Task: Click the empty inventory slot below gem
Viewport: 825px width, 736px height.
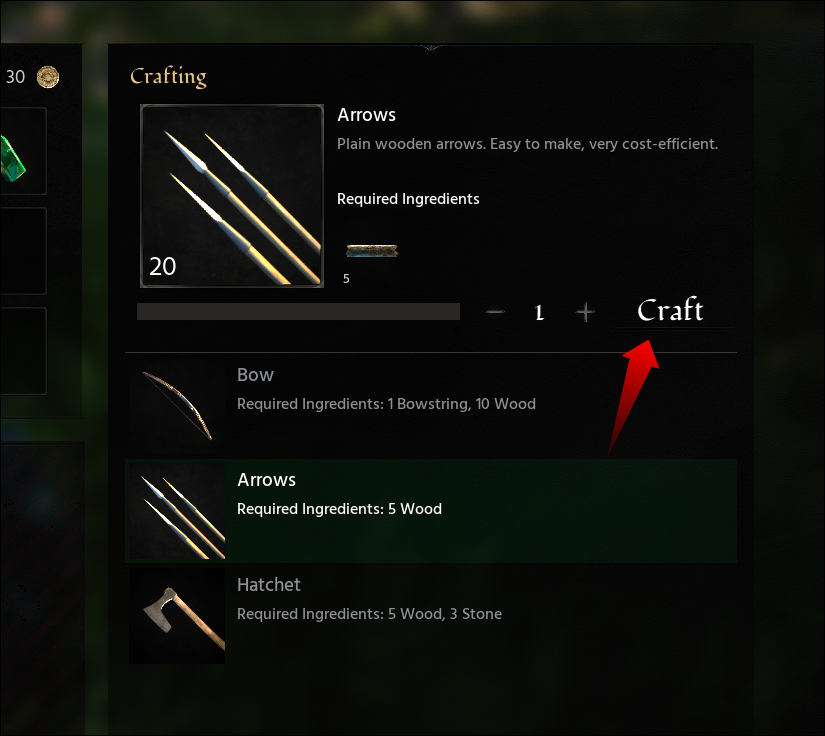Action: [x=23, y=251]
